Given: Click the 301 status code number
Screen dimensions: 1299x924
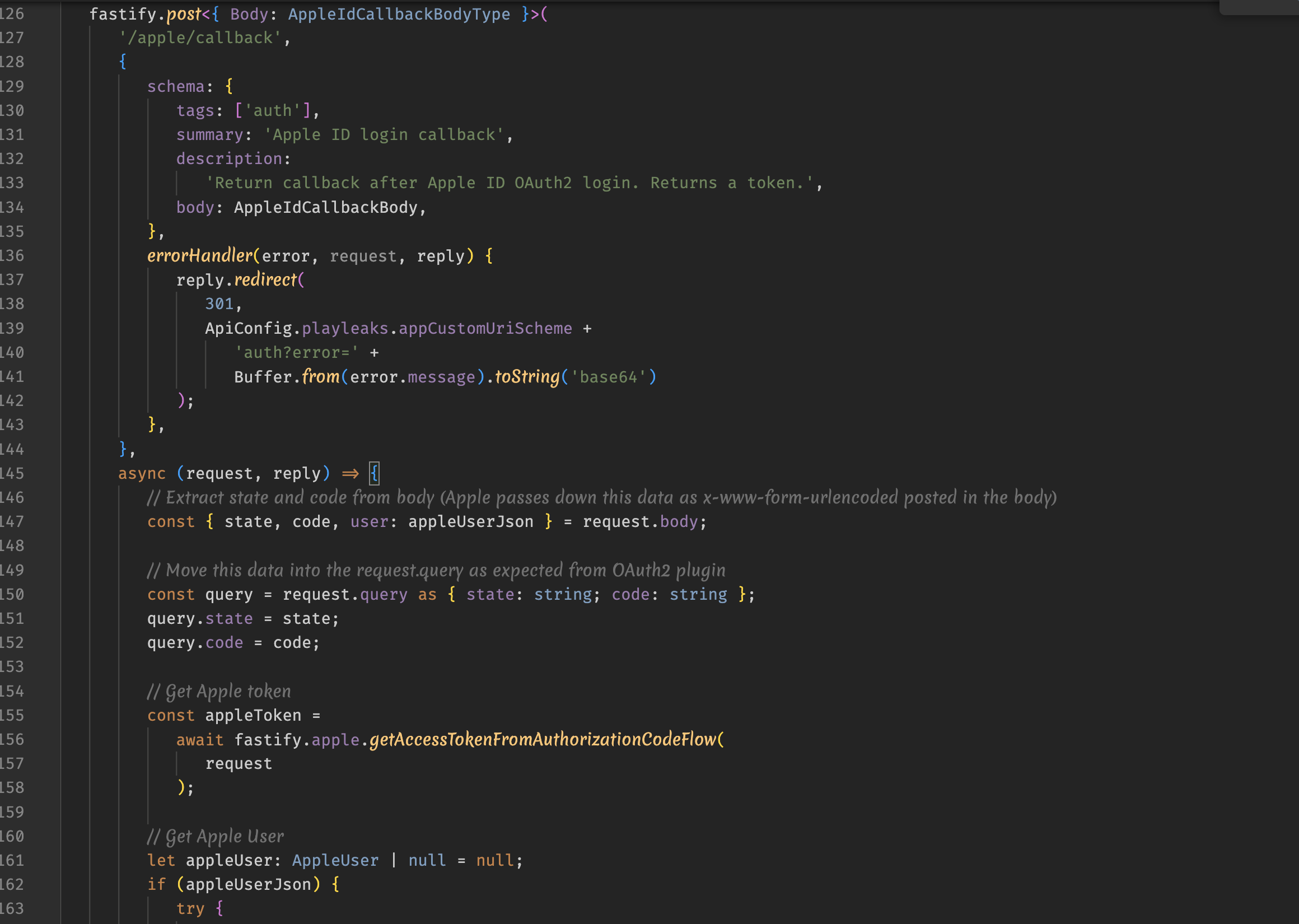Looking at the screenshot, I should pyautogui.click(x=219, y=305).
